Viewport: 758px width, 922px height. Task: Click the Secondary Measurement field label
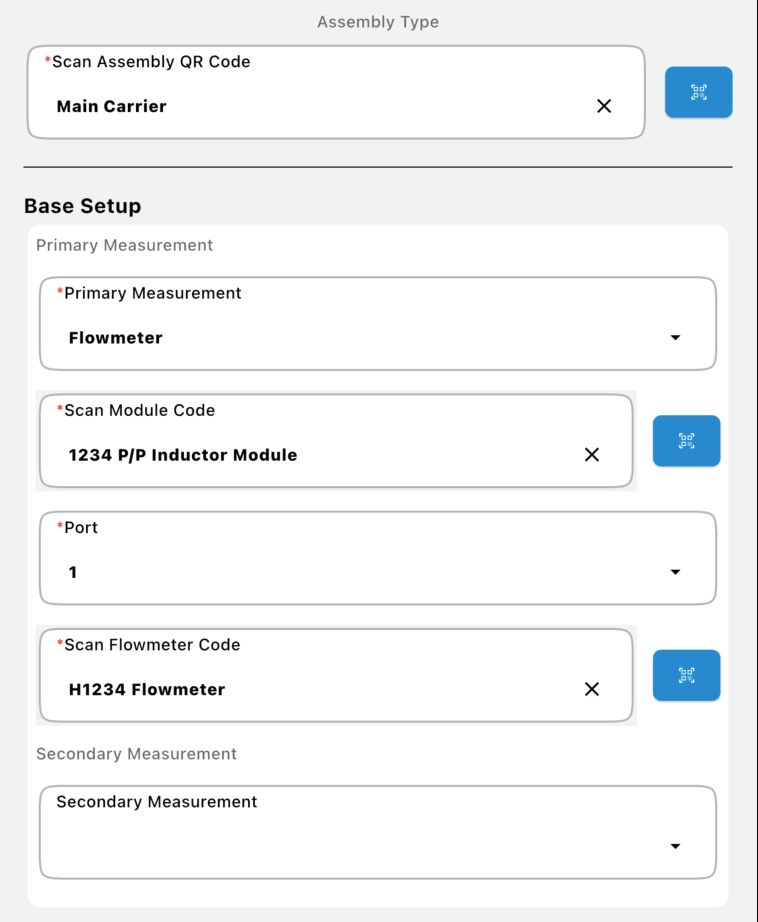tap(157, 802)
